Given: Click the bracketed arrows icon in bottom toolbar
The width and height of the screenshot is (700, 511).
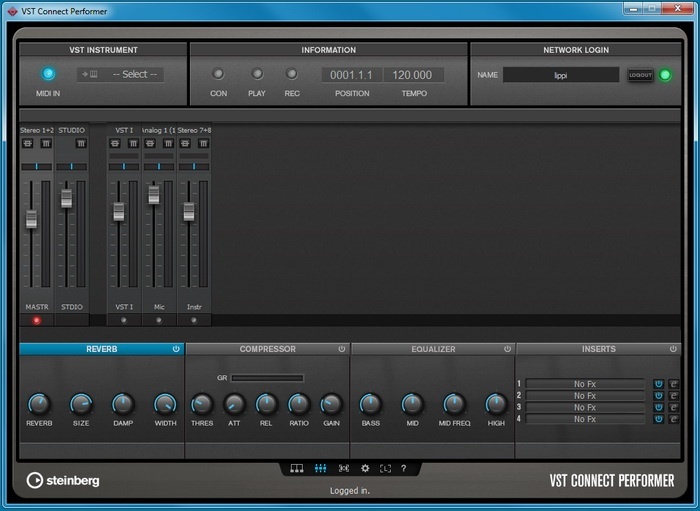Looking at the screenshot, I should coord(343,468).
